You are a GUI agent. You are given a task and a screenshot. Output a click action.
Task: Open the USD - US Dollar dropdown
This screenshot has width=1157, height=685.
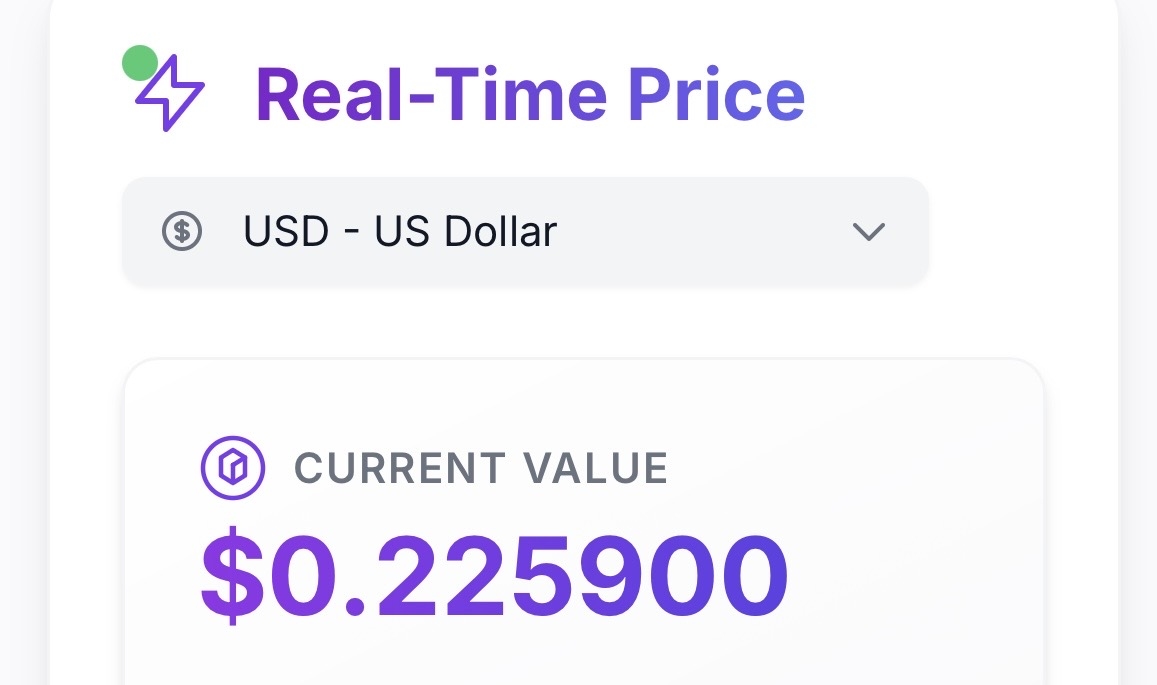pos(525,232)
